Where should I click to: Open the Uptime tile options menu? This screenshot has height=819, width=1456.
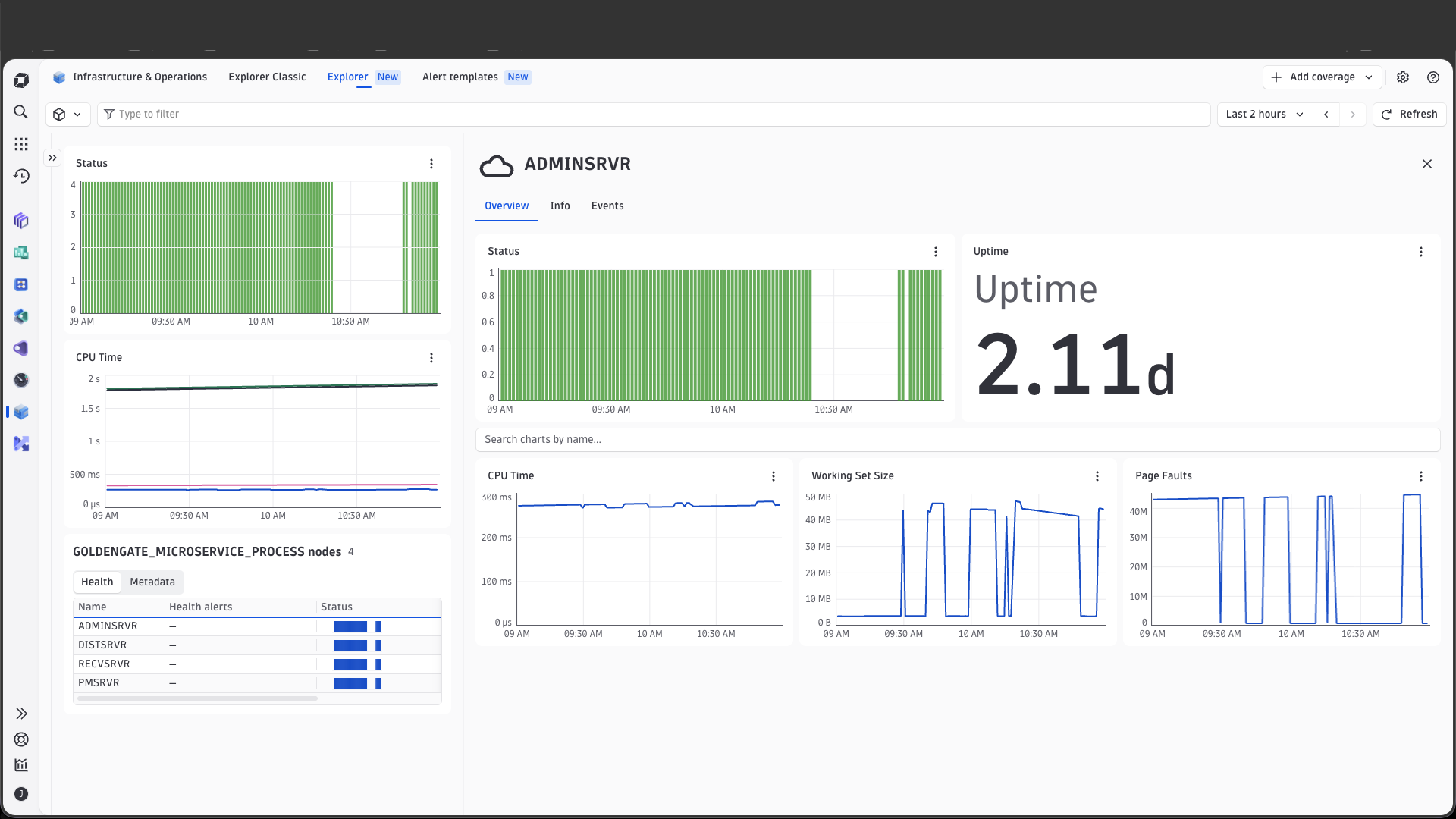1421,252
